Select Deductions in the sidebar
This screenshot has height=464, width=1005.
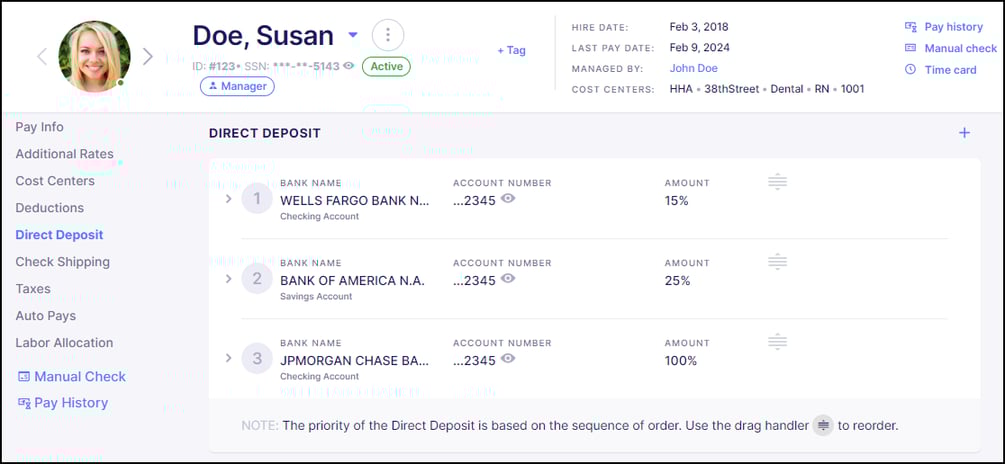coord(50,208)
